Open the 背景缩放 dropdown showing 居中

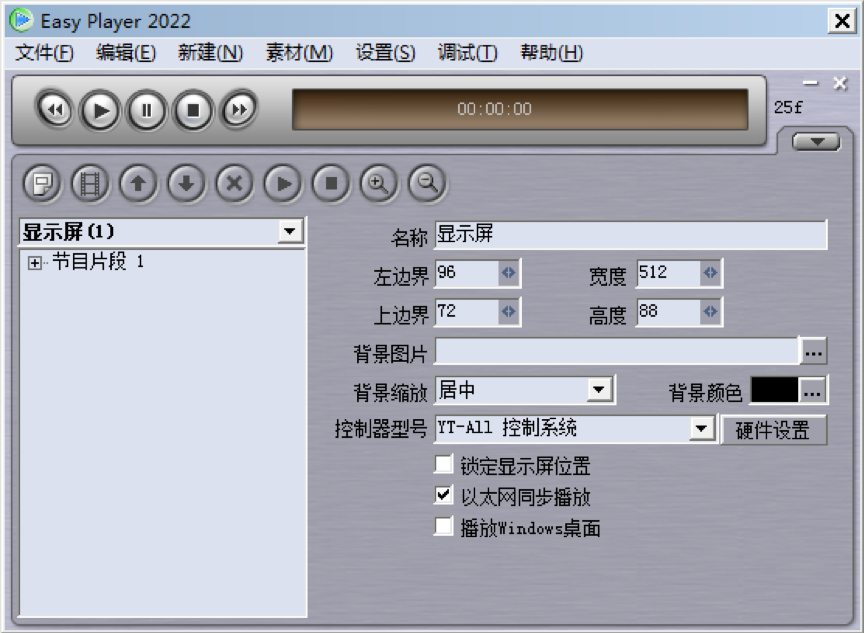pos(600,391)
